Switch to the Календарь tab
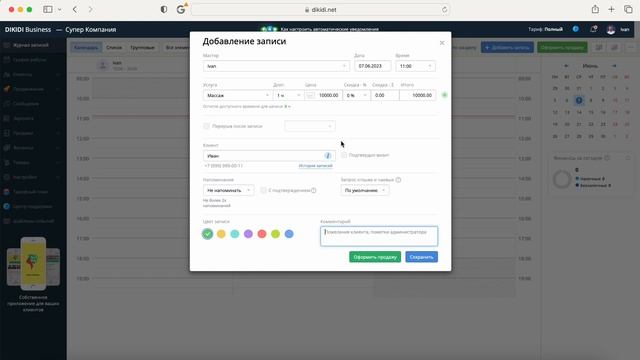The image size is (640, 360). click(x=86, y=47)
